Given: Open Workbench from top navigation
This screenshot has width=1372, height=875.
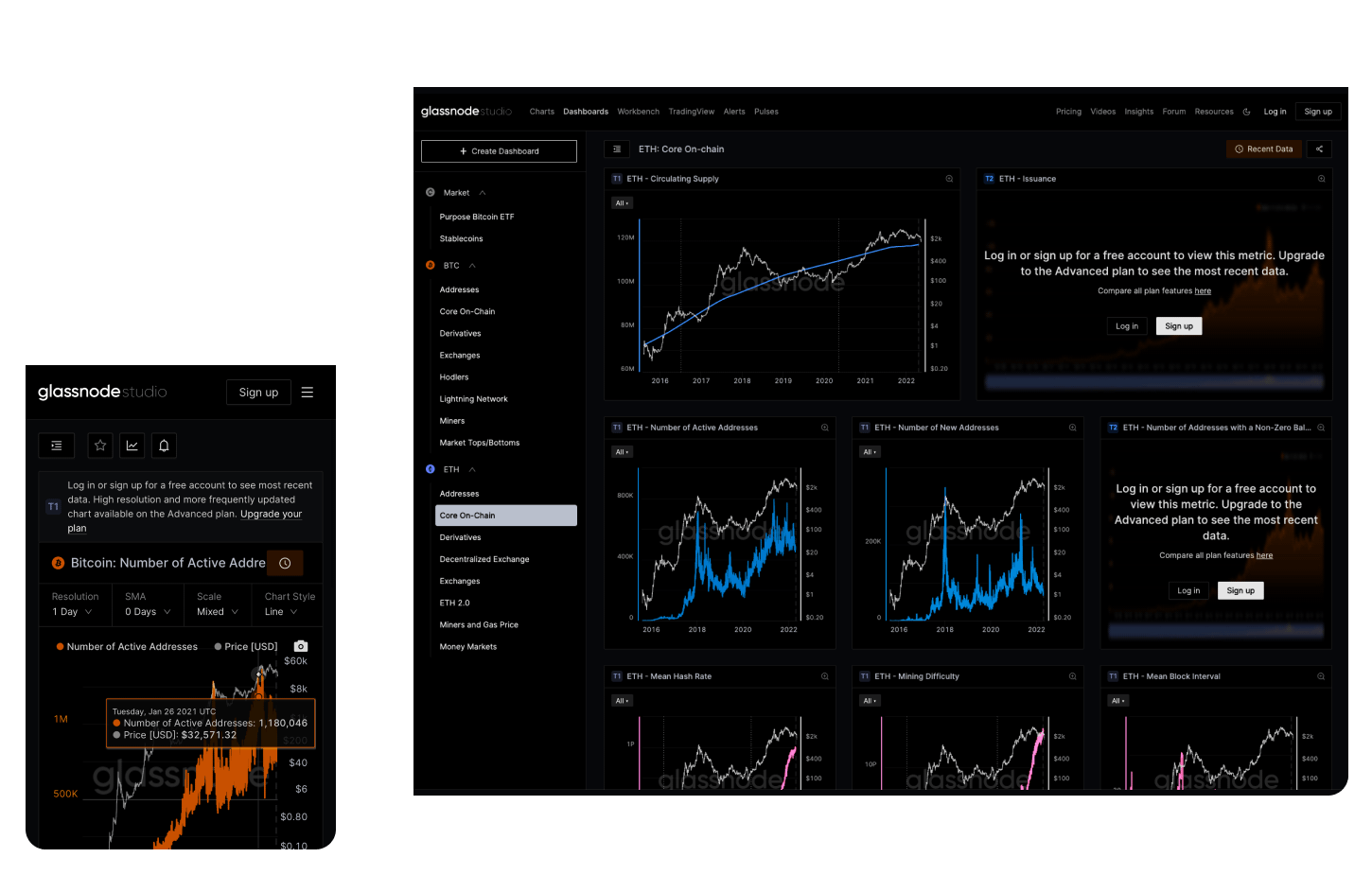Looking at the screenshot, I should pyautogui.click(x=639, y=112).
